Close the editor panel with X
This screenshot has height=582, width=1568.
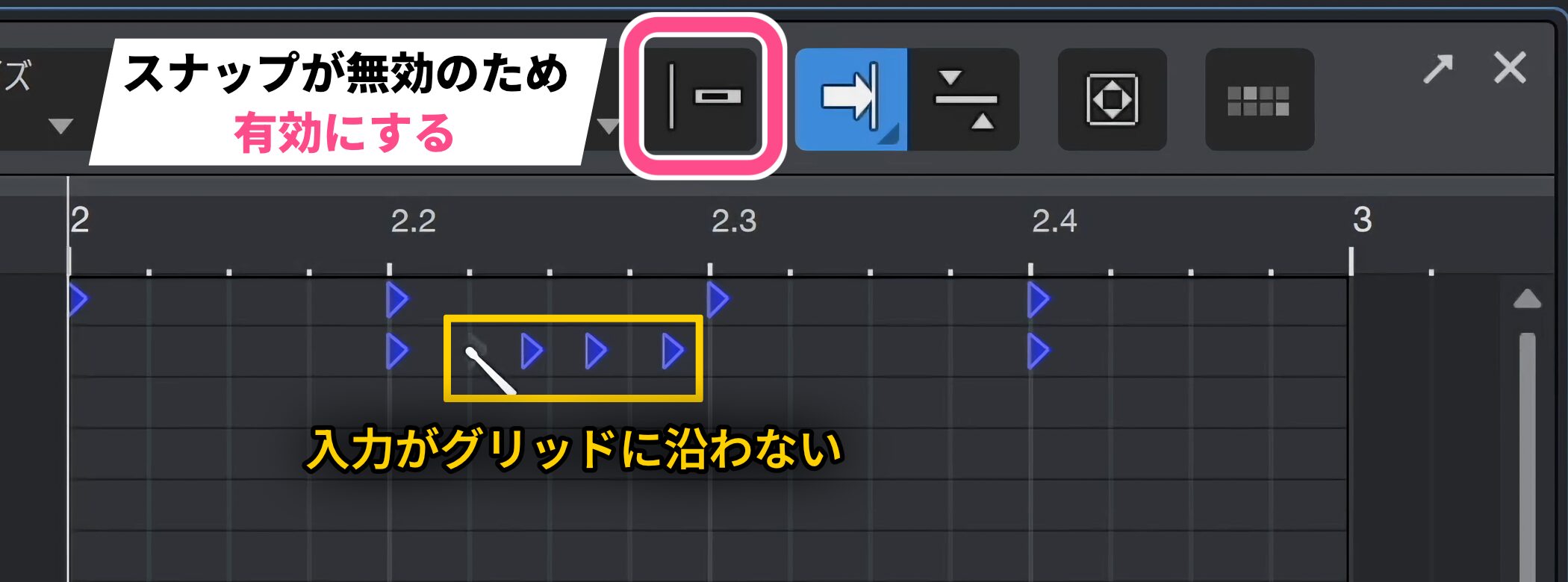(x=1510, y=69)
